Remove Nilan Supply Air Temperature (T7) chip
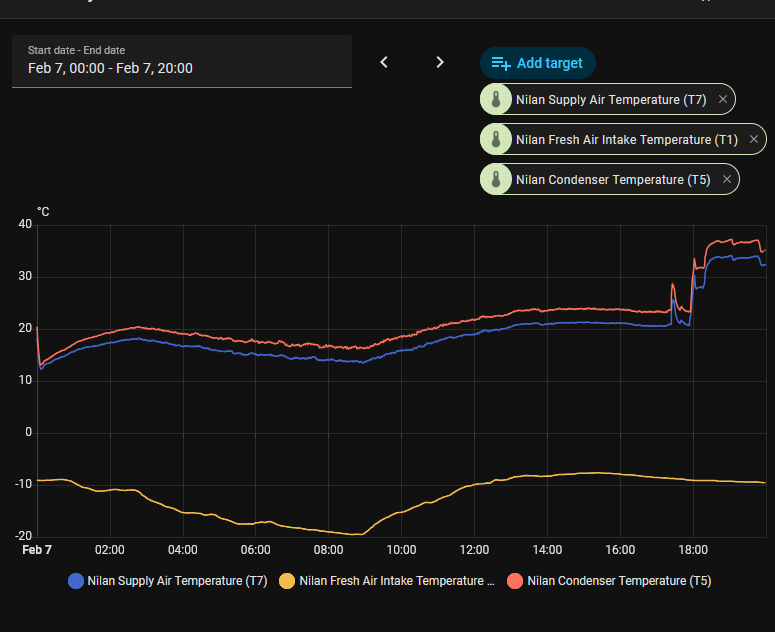The image size is (775, 632). [x=723, y=100]
